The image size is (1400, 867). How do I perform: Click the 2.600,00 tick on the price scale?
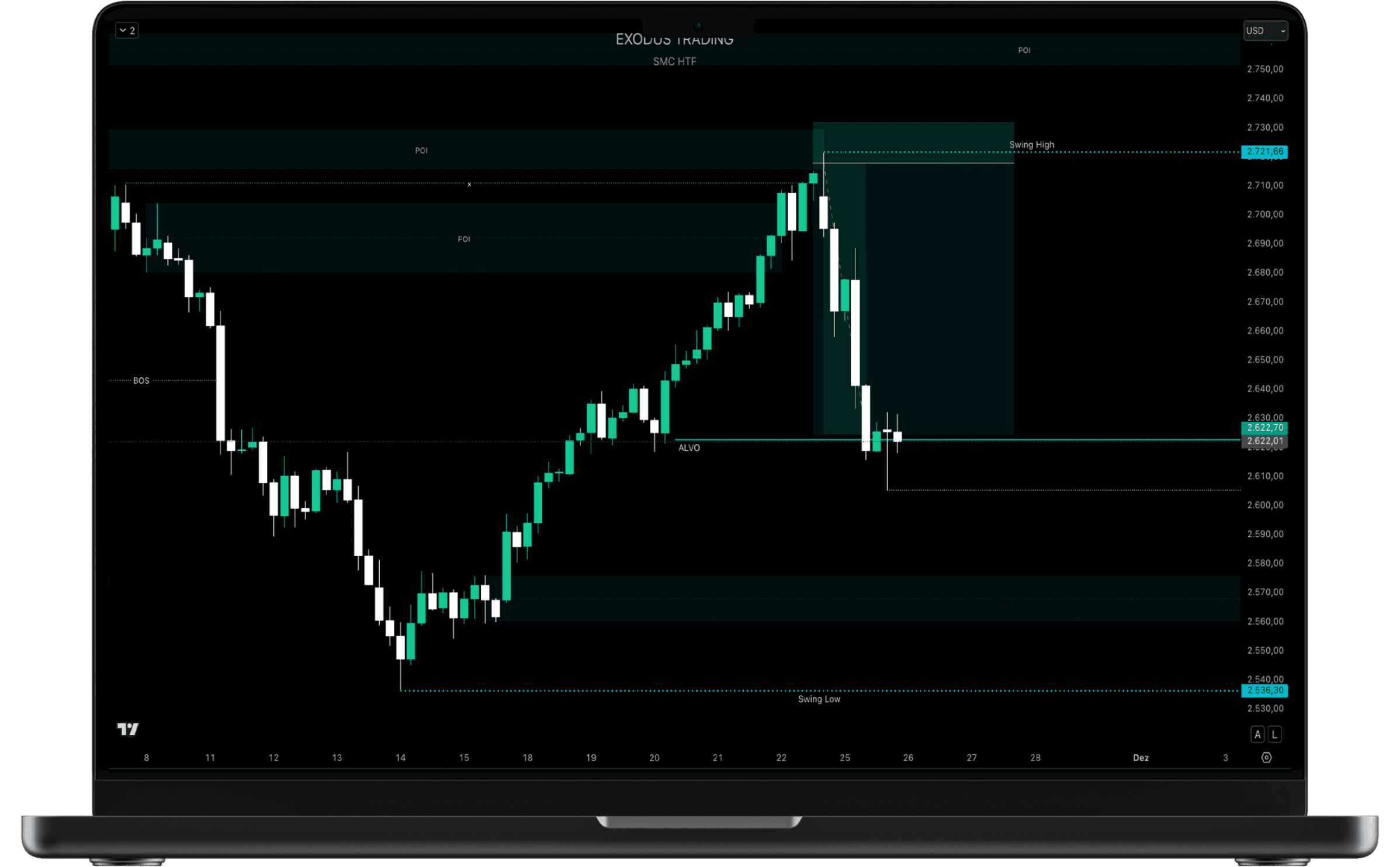click(x=1265, y=505)
